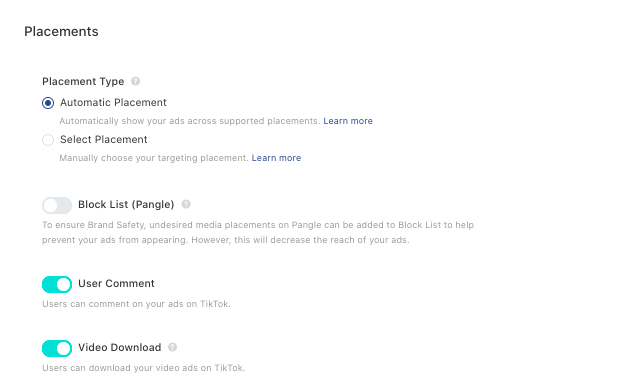The height and width of the screenshot is (389, 642).
Task: Click the Placements section heading
Action: pyautogui.click(x=61, y=32)
